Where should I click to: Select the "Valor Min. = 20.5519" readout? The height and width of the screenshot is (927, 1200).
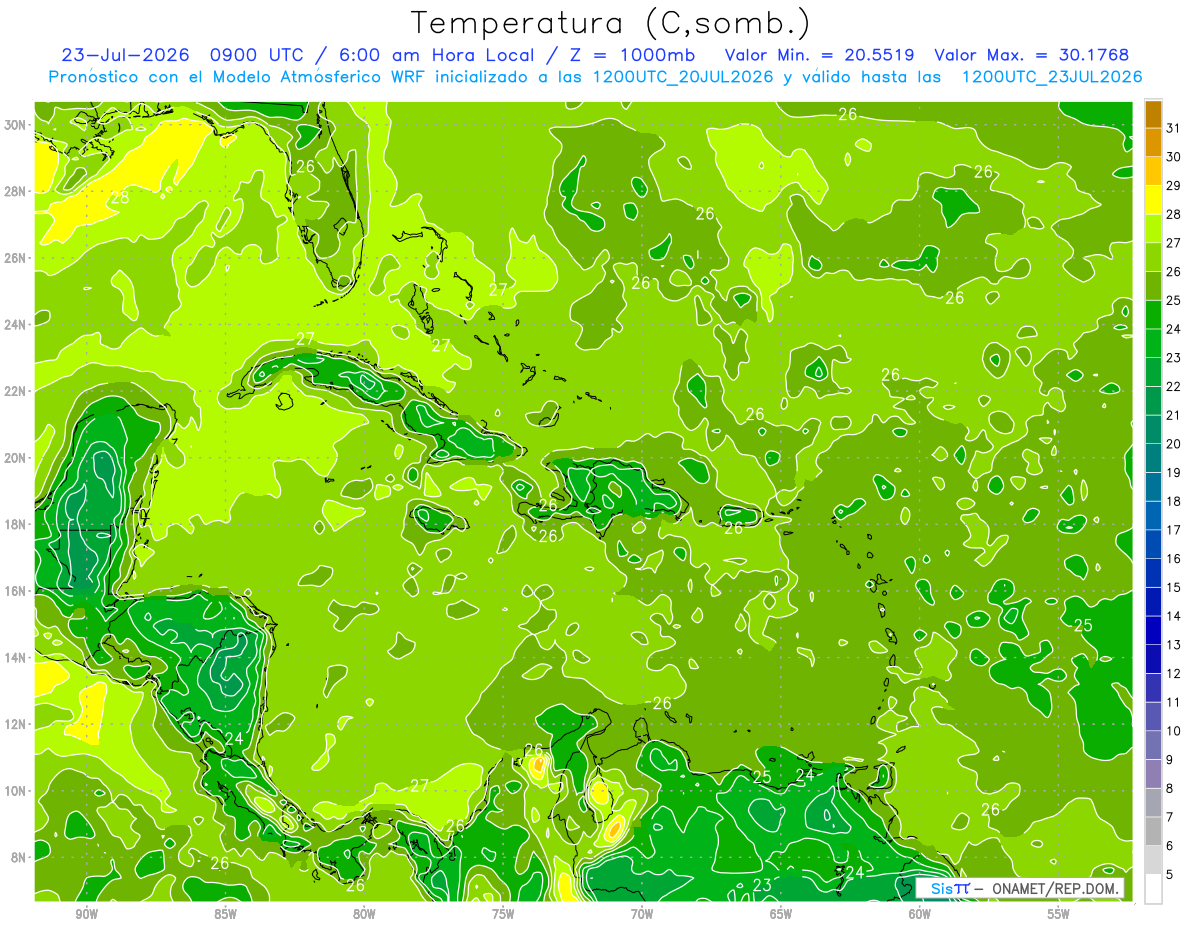(819, 54)
